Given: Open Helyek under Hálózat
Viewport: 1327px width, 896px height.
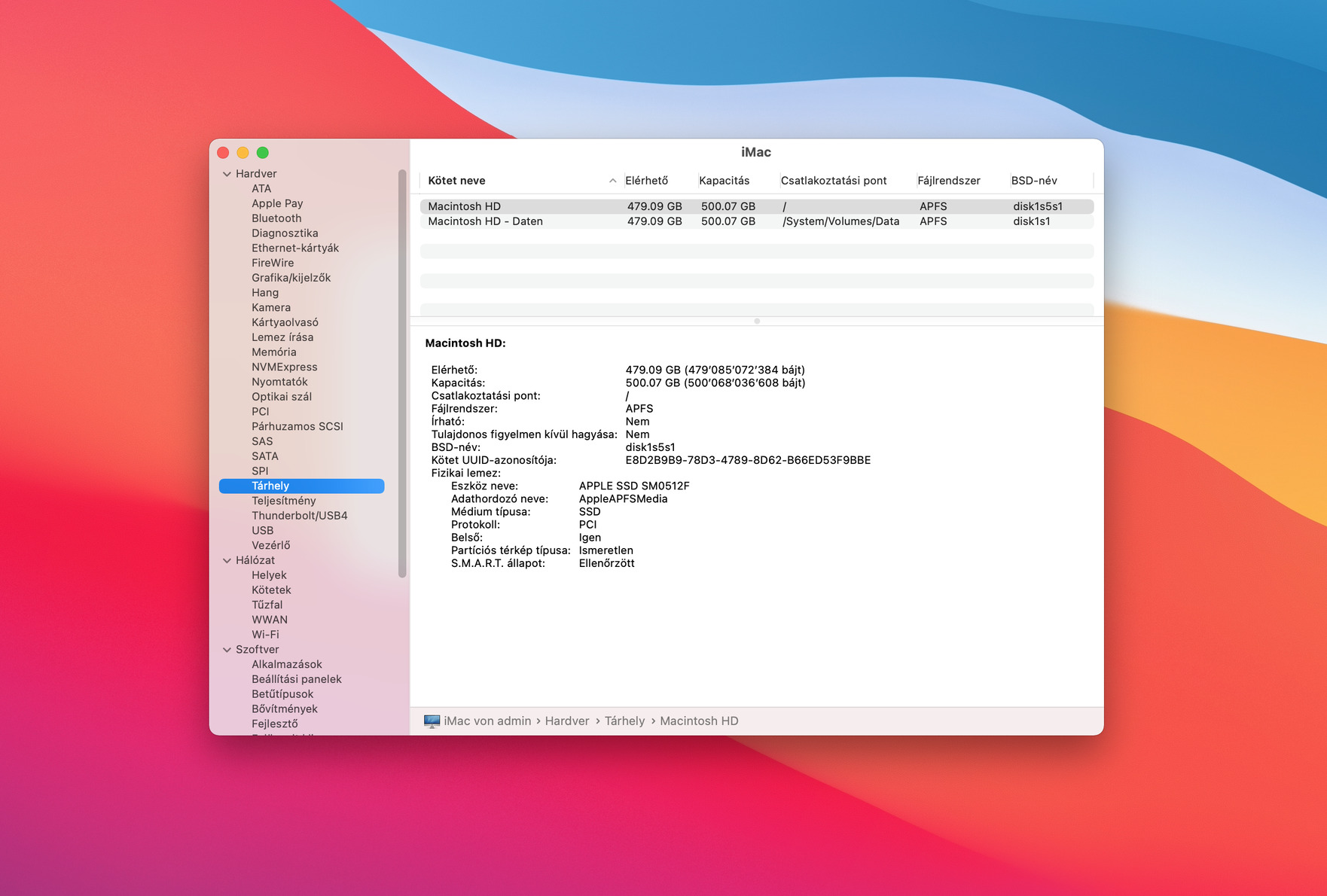Looking at the screenshot, I should 269,575.
